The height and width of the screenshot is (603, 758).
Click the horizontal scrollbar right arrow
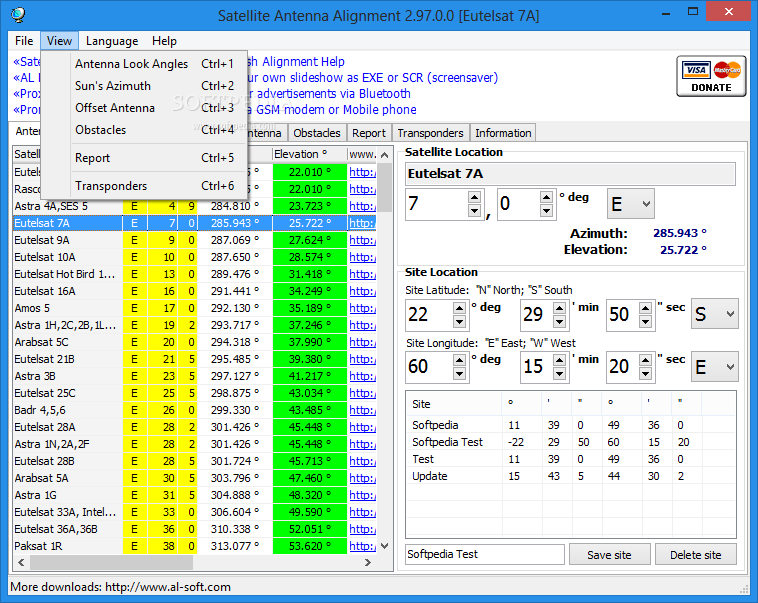(x=368, y=562)
